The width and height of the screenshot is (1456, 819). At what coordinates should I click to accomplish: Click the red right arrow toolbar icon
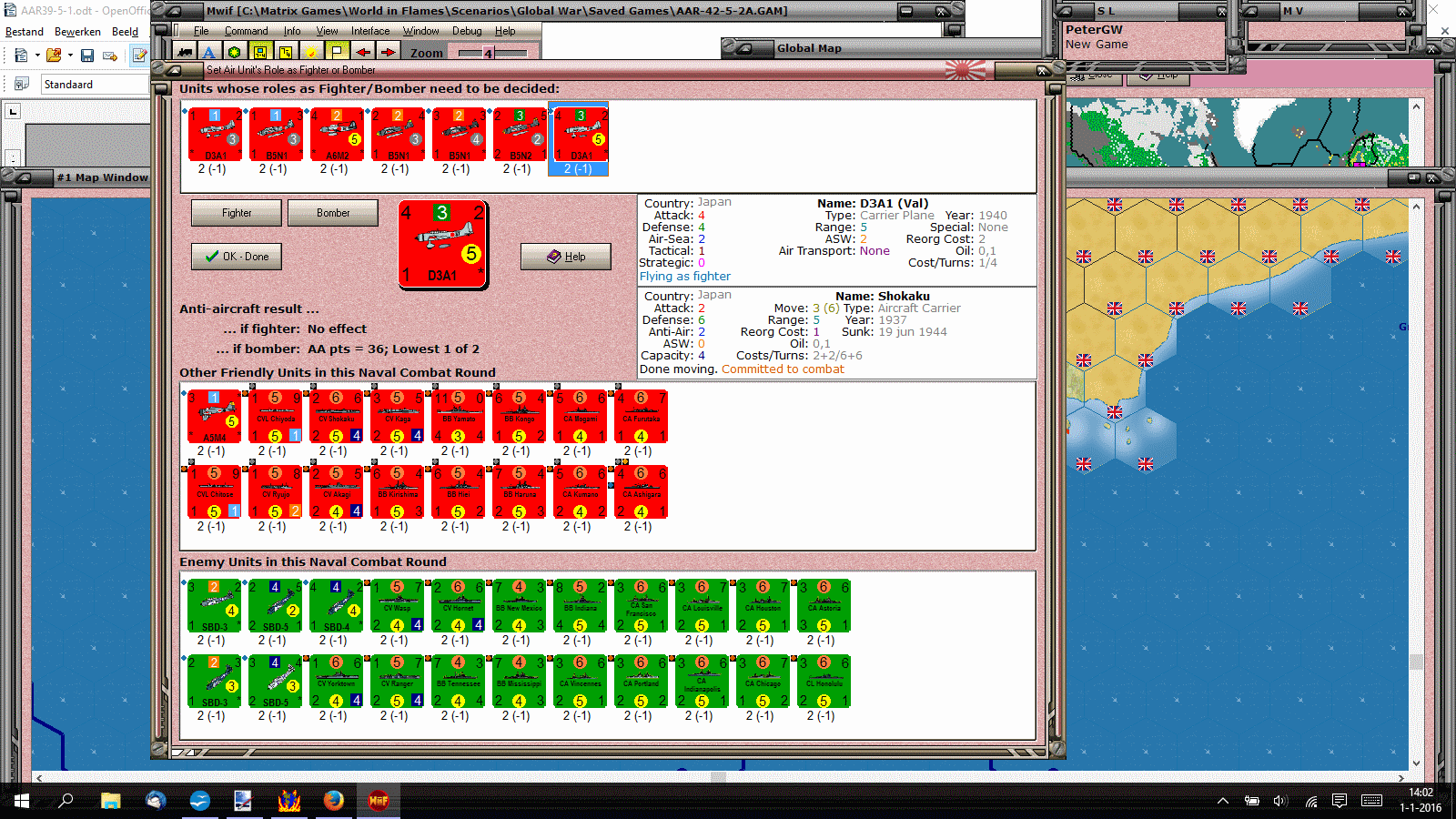tap(388, 52)
